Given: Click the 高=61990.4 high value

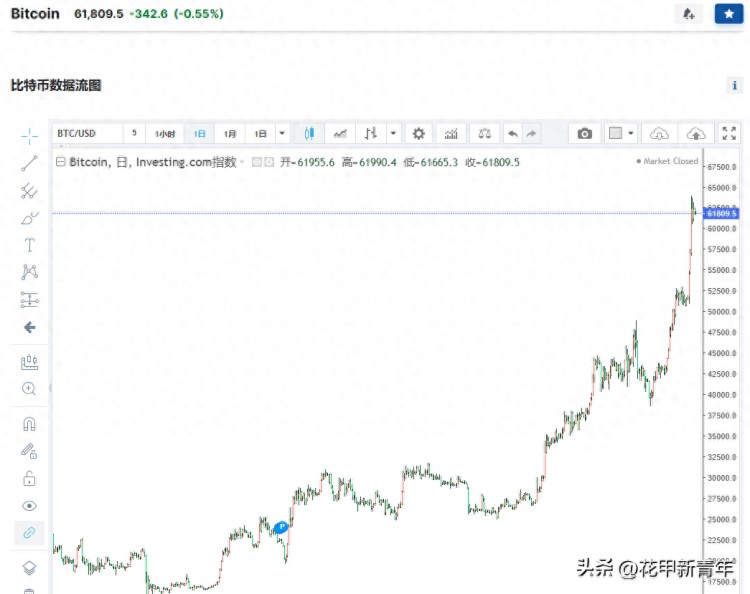Looking at the screenshot, I should coord(369,162).
